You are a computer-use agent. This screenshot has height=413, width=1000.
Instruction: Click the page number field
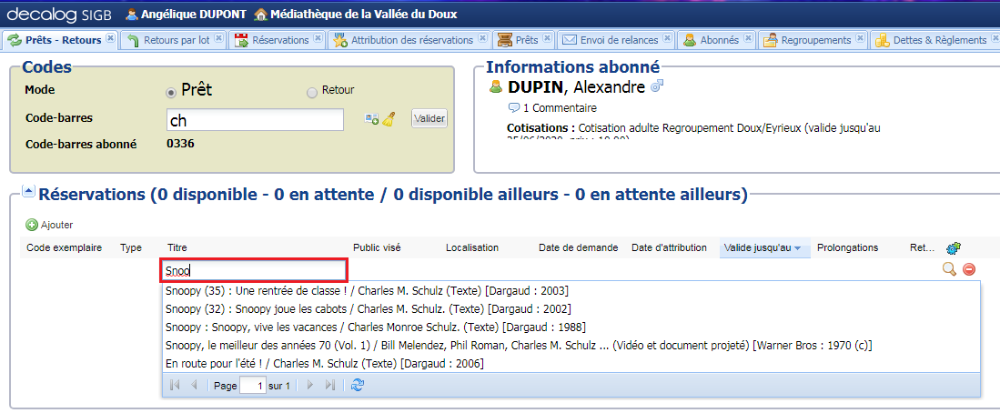pos(253,386)
